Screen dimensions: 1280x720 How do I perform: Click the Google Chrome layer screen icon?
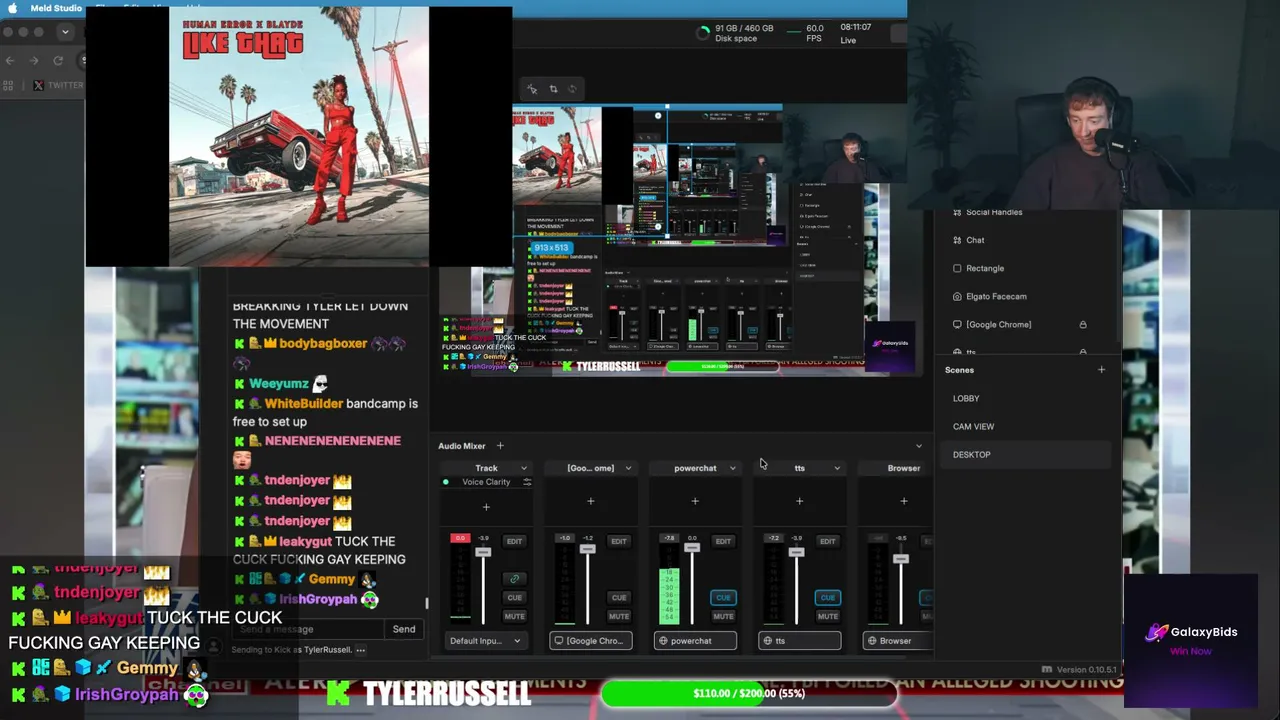957,324
